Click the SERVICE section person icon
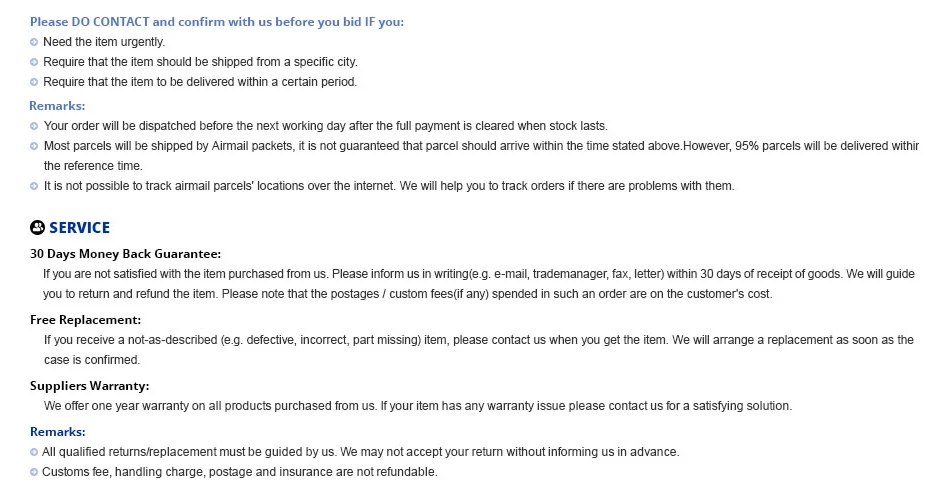Viewport: 951px width, 495px height. point(37,227)
